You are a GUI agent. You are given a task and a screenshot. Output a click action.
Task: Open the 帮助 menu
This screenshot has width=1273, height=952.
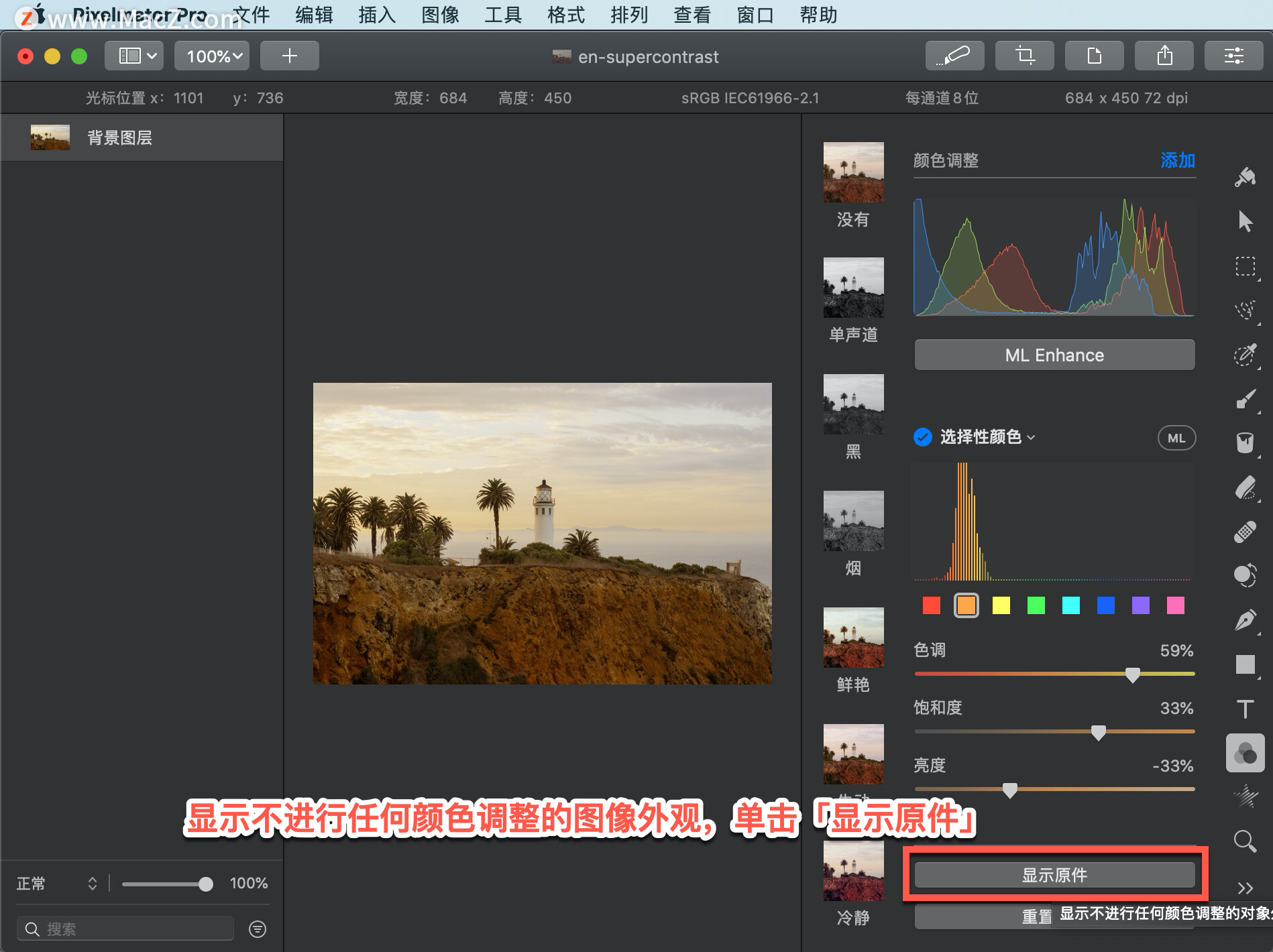[x=818, y=15]
